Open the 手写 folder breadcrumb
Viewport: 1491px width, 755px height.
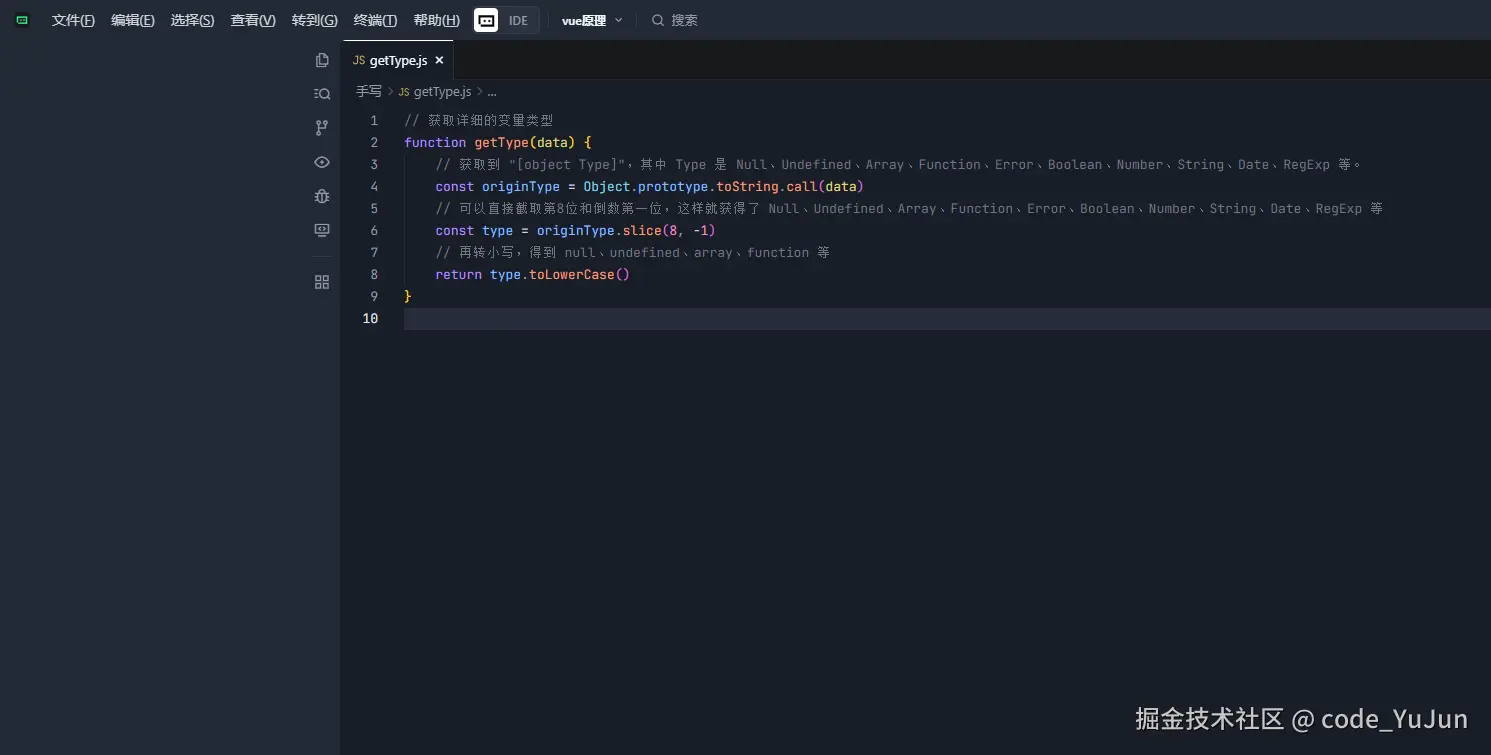click(x=369, y=92)
